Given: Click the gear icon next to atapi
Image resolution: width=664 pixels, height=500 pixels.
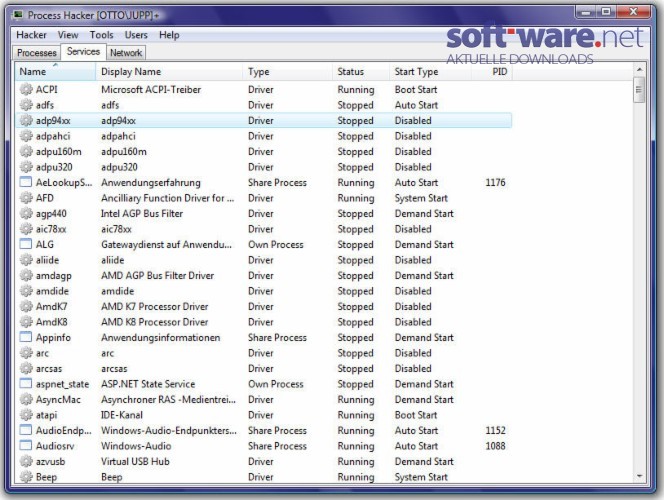Looking at the screenshot, I should point(26,415).
